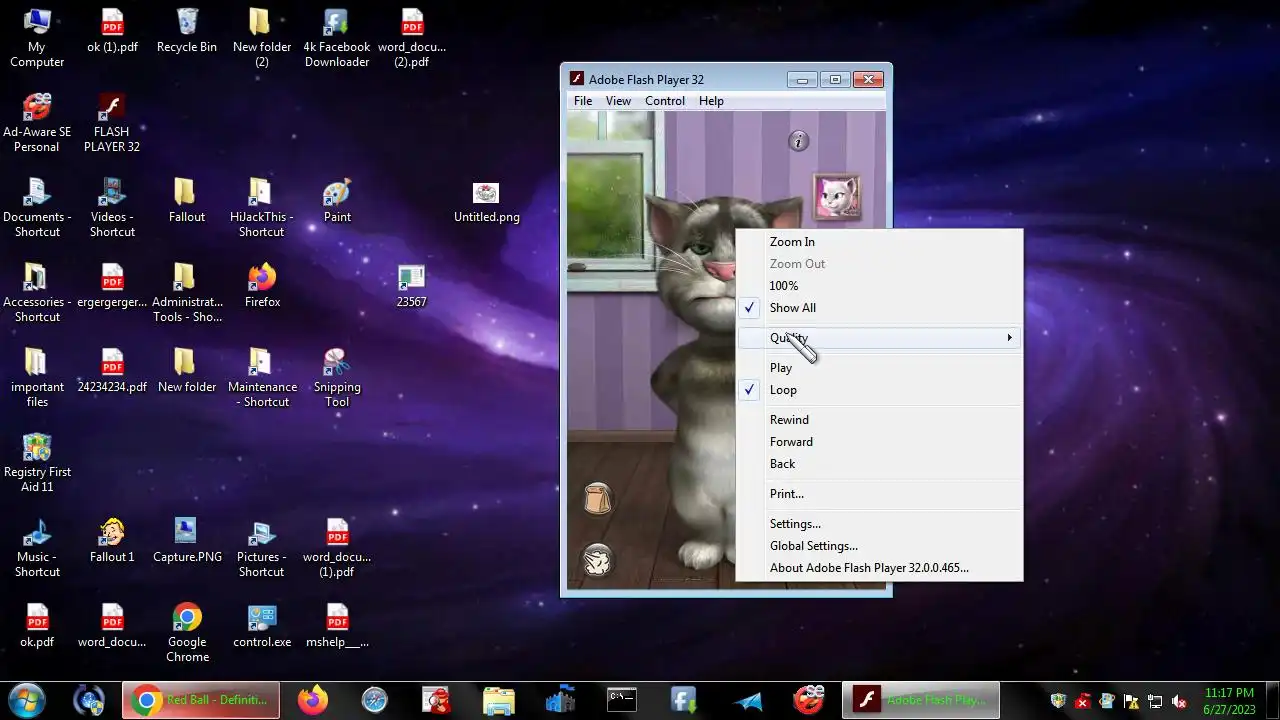Select Google Chrome desktop icon
1280x720 pixels.
[x=187, y=634]
